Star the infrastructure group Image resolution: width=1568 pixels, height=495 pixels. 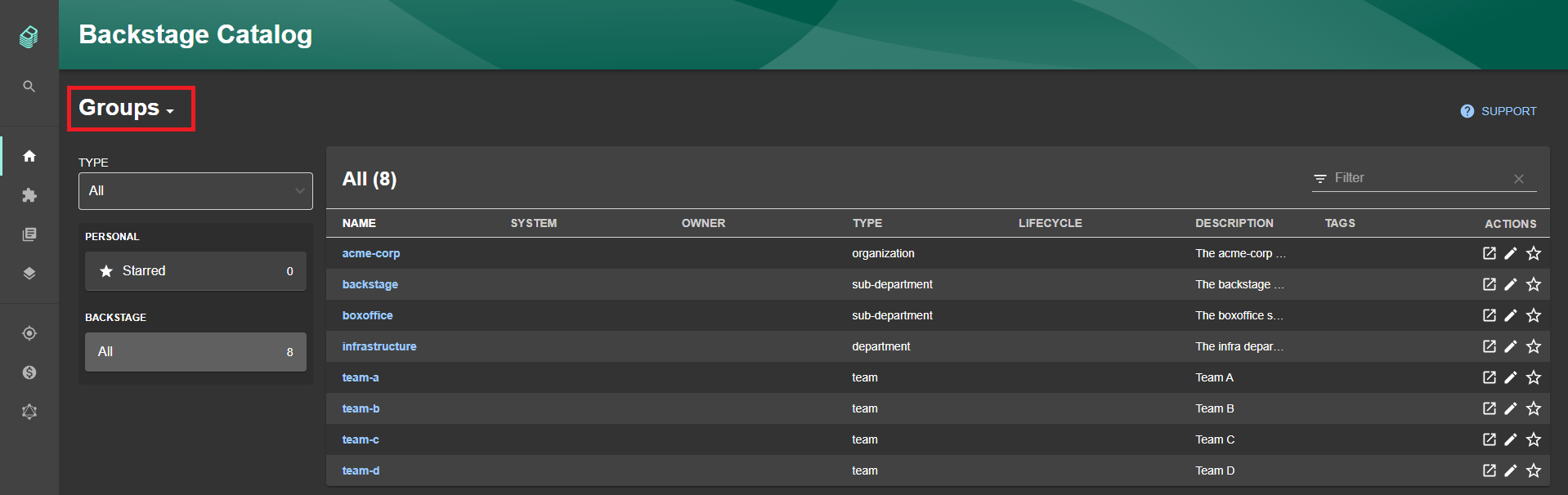[1534, 346]
